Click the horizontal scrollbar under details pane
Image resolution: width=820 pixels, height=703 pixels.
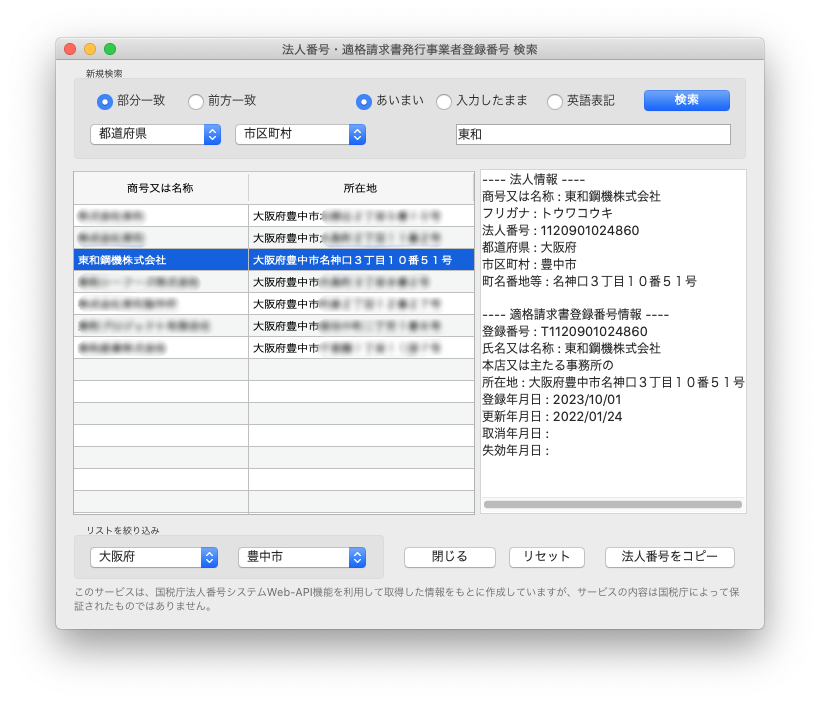click(x=612, y=505)
